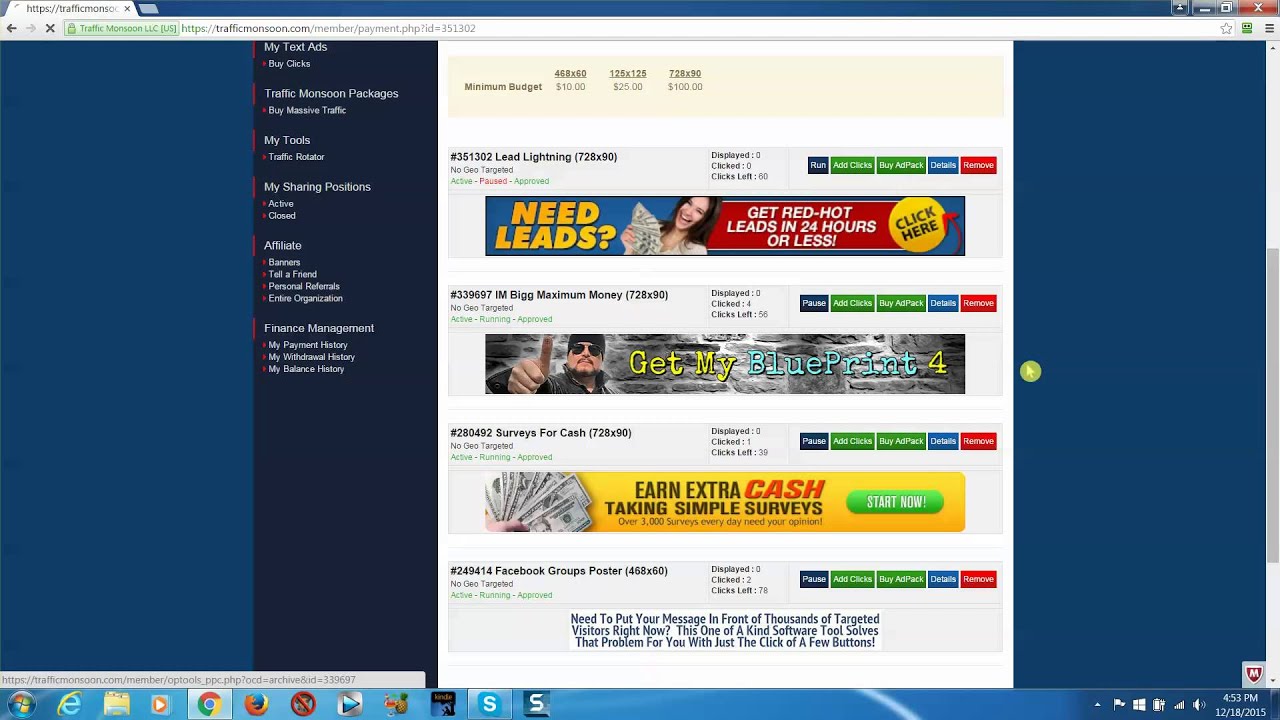Click the address bar URL
This screenshot has height=720, width=1280.
[328, 28]
